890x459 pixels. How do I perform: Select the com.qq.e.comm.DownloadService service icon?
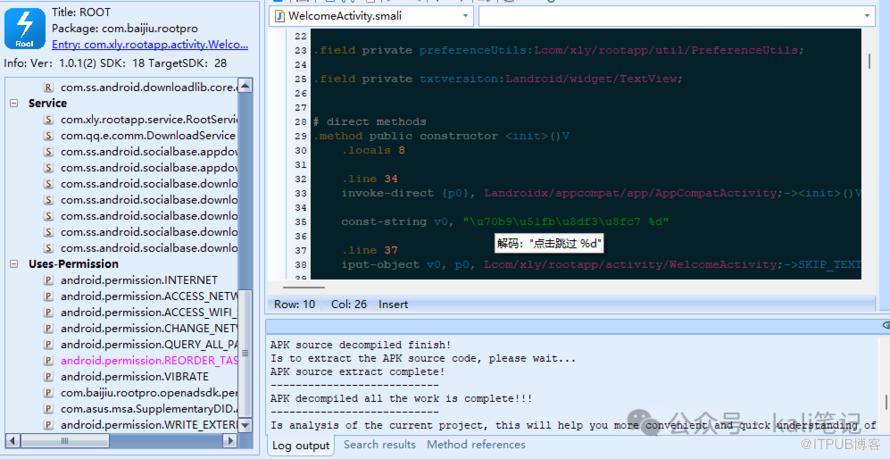pos(48,136)
